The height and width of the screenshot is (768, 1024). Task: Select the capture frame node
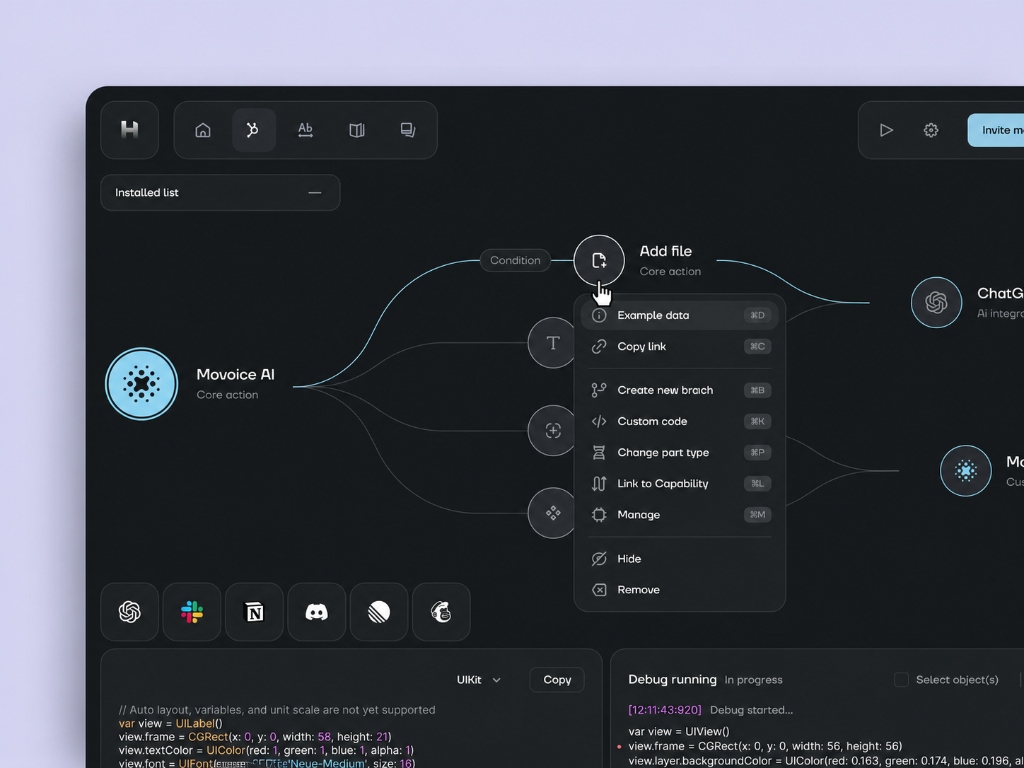tap(552, 430)
